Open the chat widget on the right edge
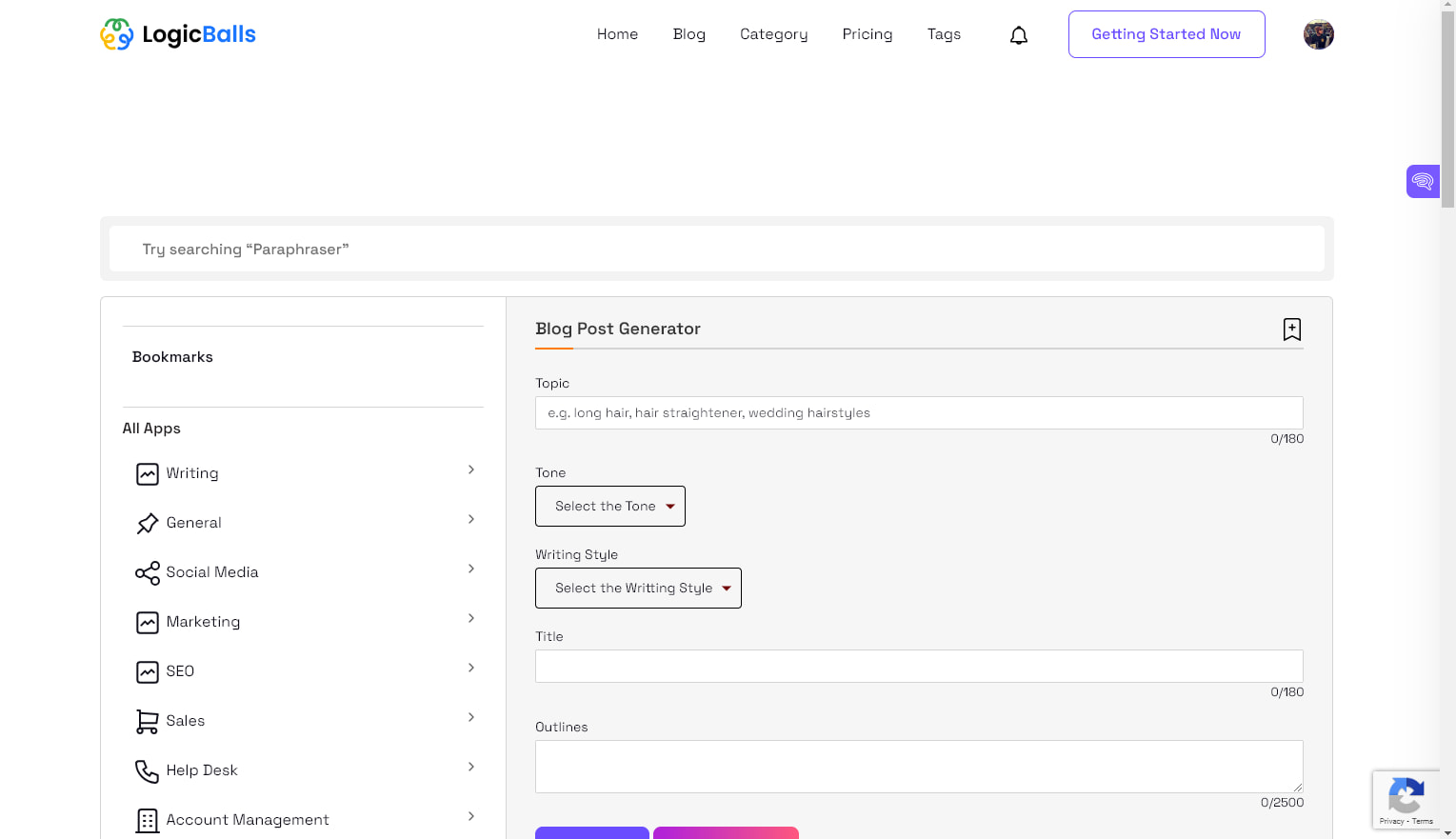The width and height of the screenshot is (1456, 839). pyautogui.click(x=1423, y=181)
